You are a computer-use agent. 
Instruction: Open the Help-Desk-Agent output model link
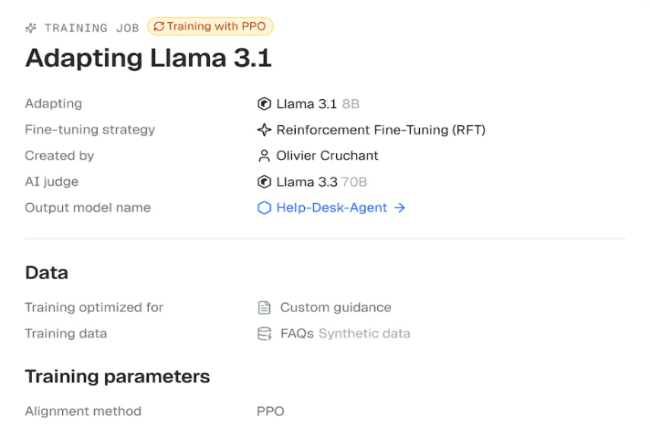click(x=331, y=208)
